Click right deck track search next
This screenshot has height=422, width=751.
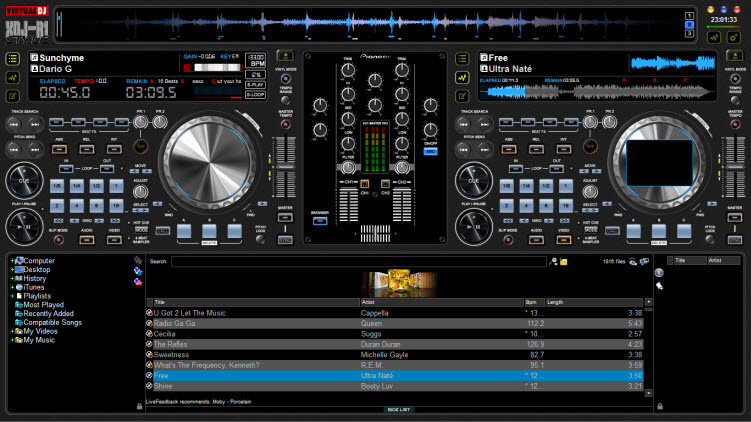[x=485, y=125]
